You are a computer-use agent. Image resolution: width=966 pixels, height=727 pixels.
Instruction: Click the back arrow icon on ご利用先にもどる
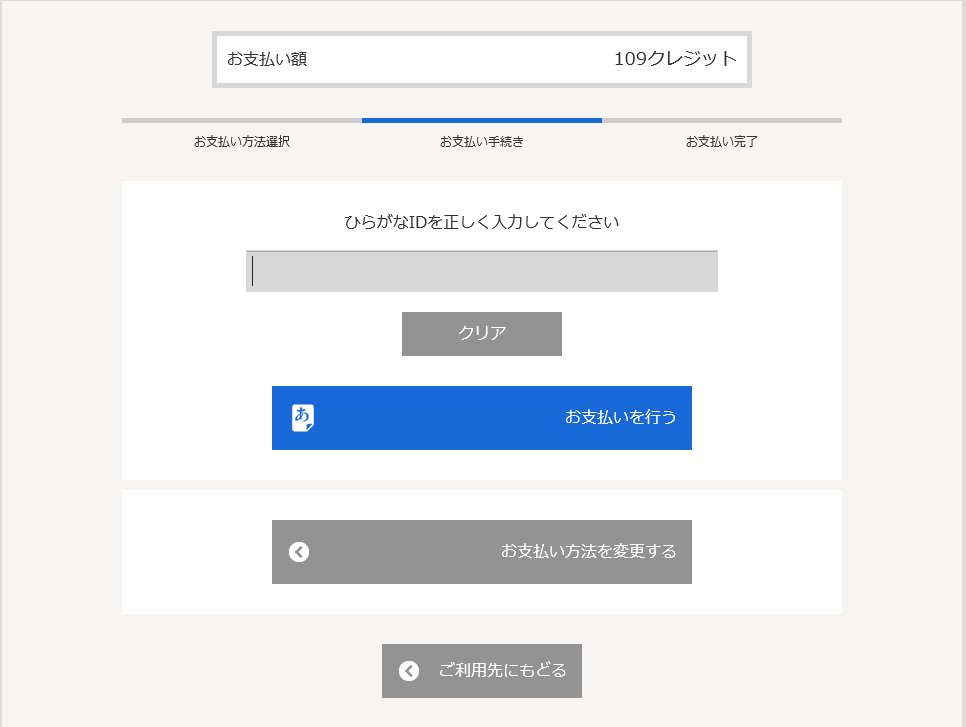(407, 671)
